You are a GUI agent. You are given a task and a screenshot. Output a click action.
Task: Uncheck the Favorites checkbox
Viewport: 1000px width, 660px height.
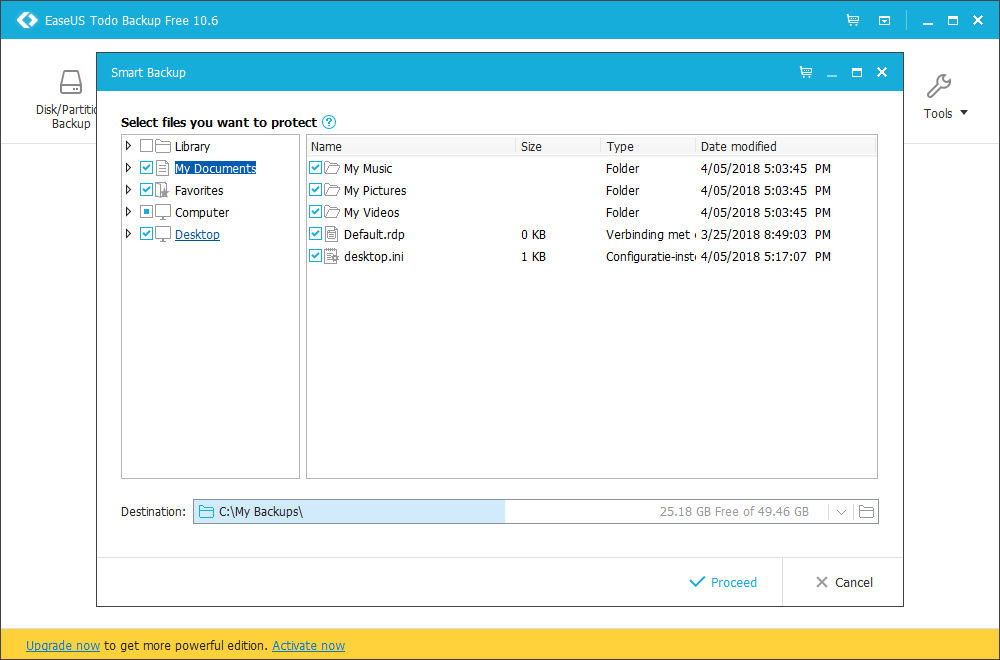click(146, 190)
